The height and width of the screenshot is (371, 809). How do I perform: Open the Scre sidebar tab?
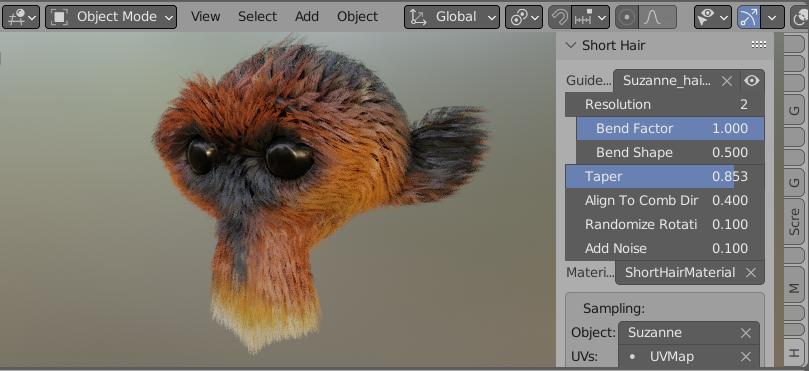795,222
